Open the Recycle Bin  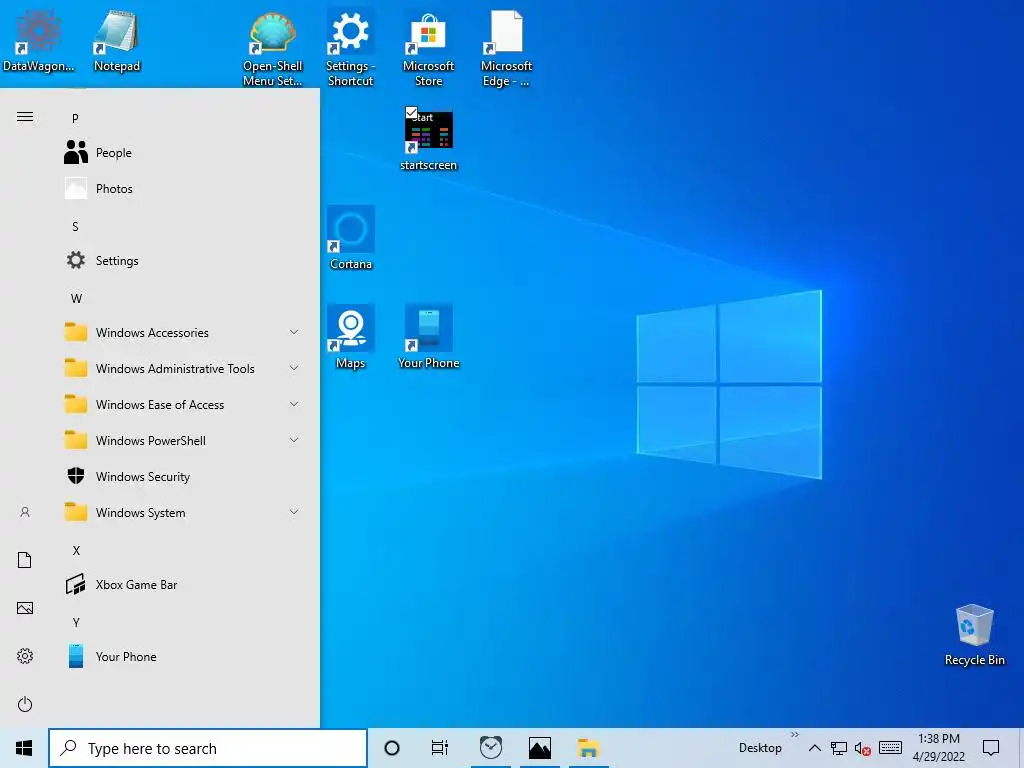point(974,635)
